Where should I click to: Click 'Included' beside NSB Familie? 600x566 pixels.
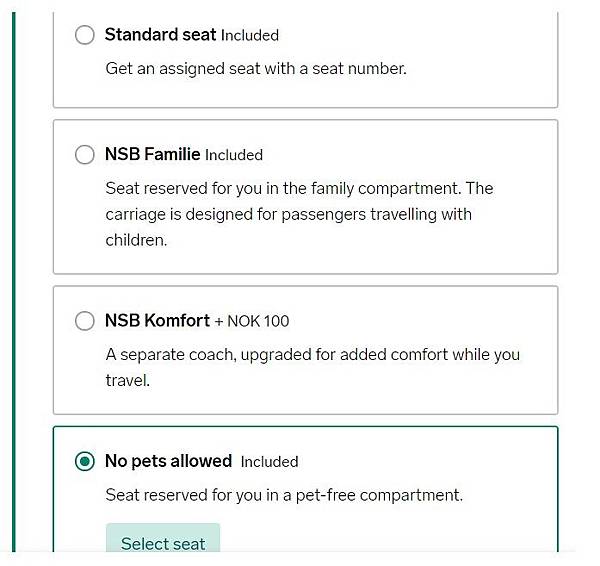[x=234, y=155]
